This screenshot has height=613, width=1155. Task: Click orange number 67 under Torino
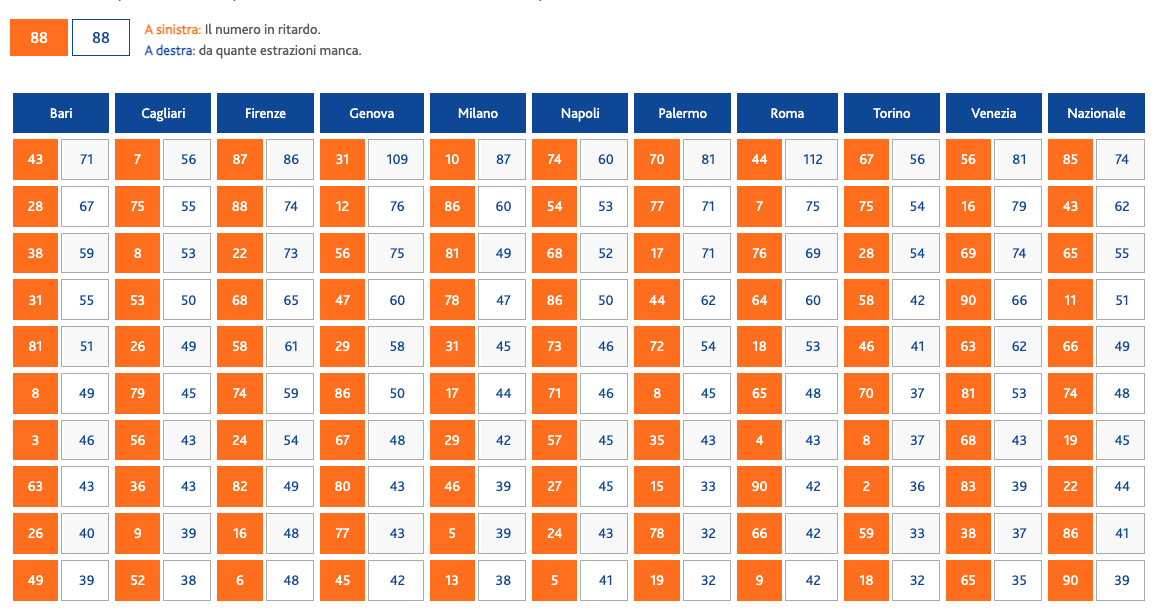[866, 159]
